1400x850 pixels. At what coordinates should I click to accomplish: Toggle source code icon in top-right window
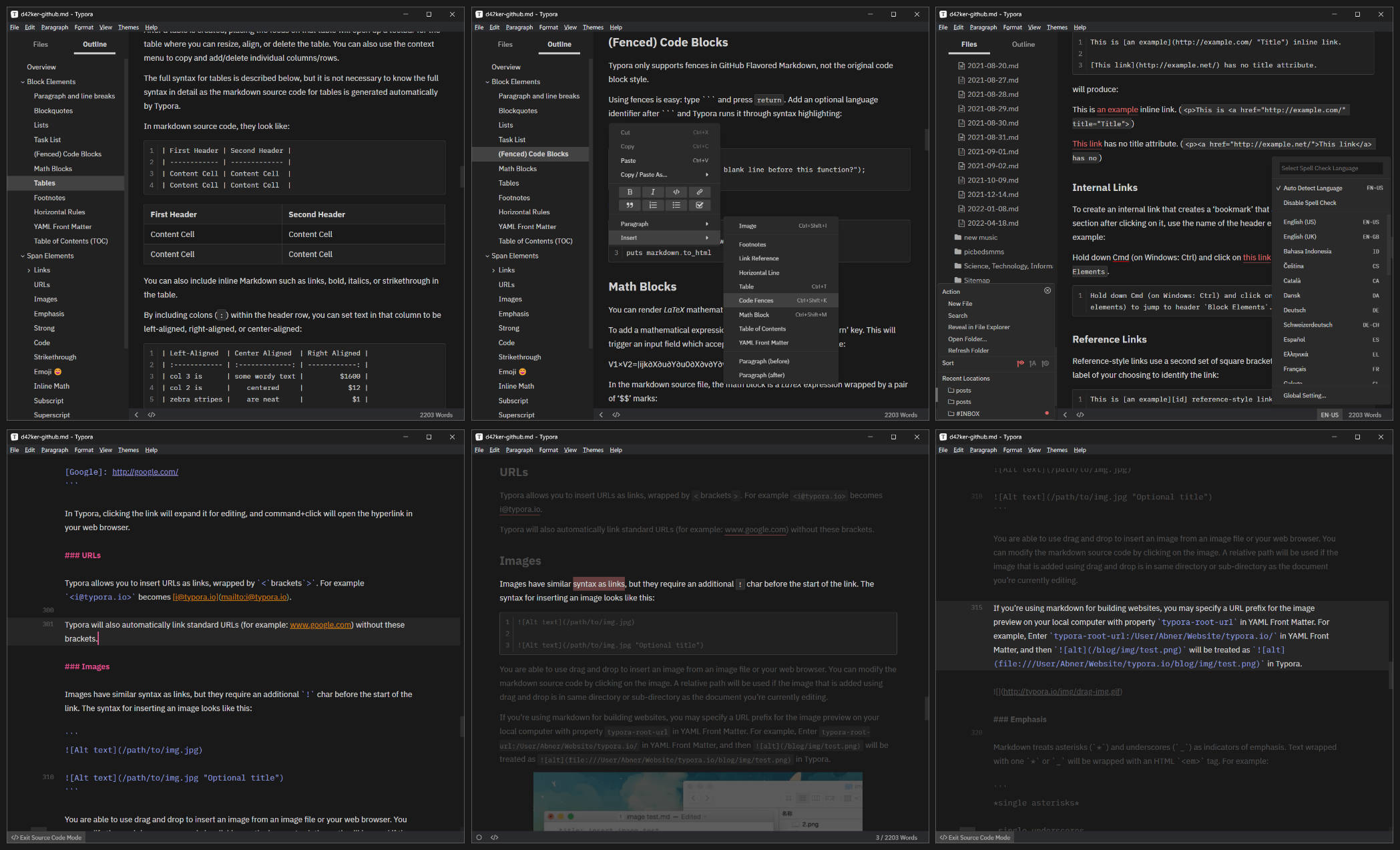tap(1080, 415)
